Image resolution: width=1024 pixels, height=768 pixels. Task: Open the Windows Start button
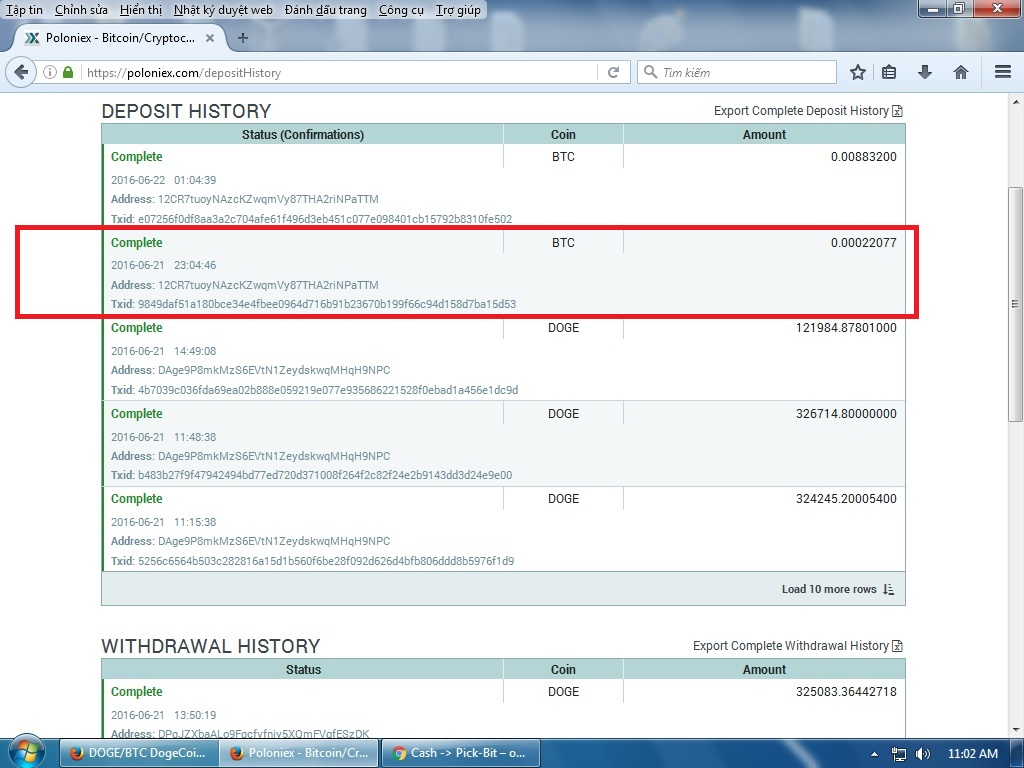click(25, 752)
